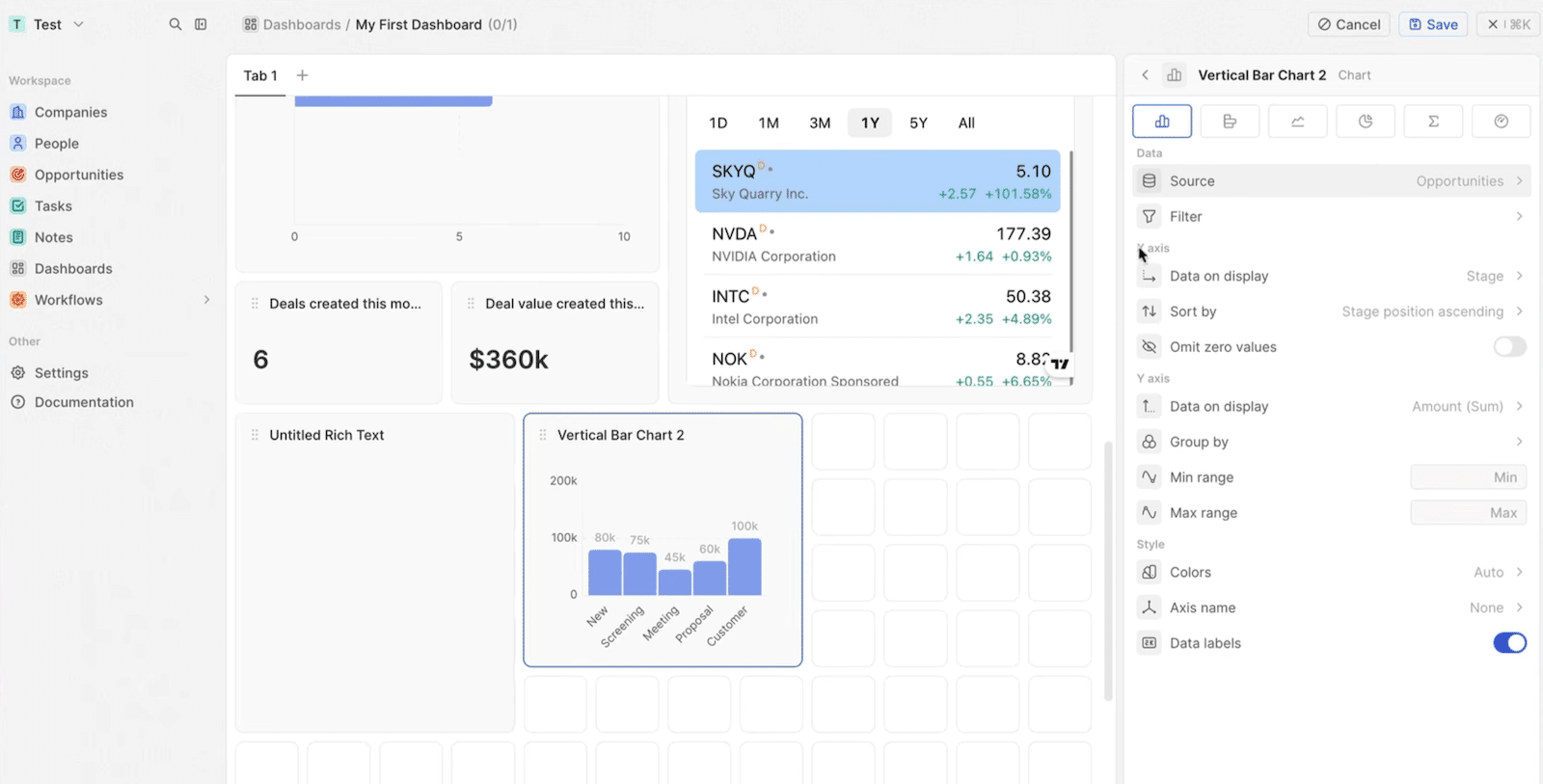The height and width of the screenshot is (784, 1543).
Task: Open X axis Data on display Stage
Action: pyautogui.click(x=1332, y=276)
